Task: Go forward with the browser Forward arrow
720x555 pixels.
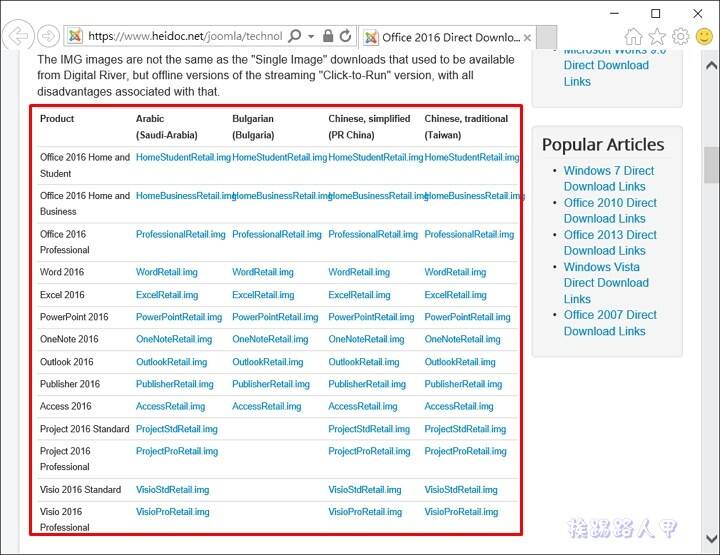Action: tap(48, 36)
